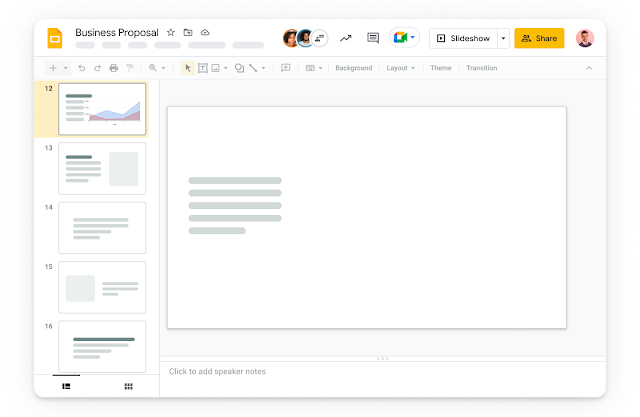Open the Transition panel
This screenshot has height=417, width=640.
pos(482,68)
